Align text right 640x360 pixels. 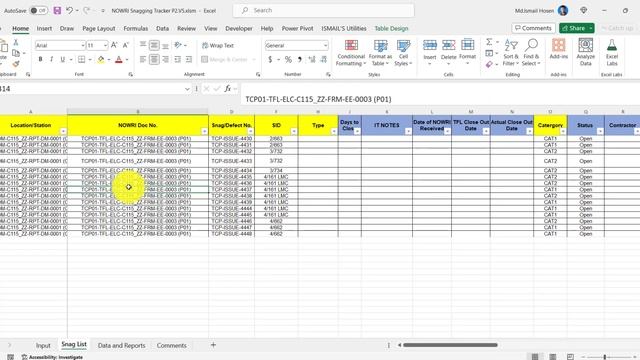pyautogui.click(x=165, y=60)
